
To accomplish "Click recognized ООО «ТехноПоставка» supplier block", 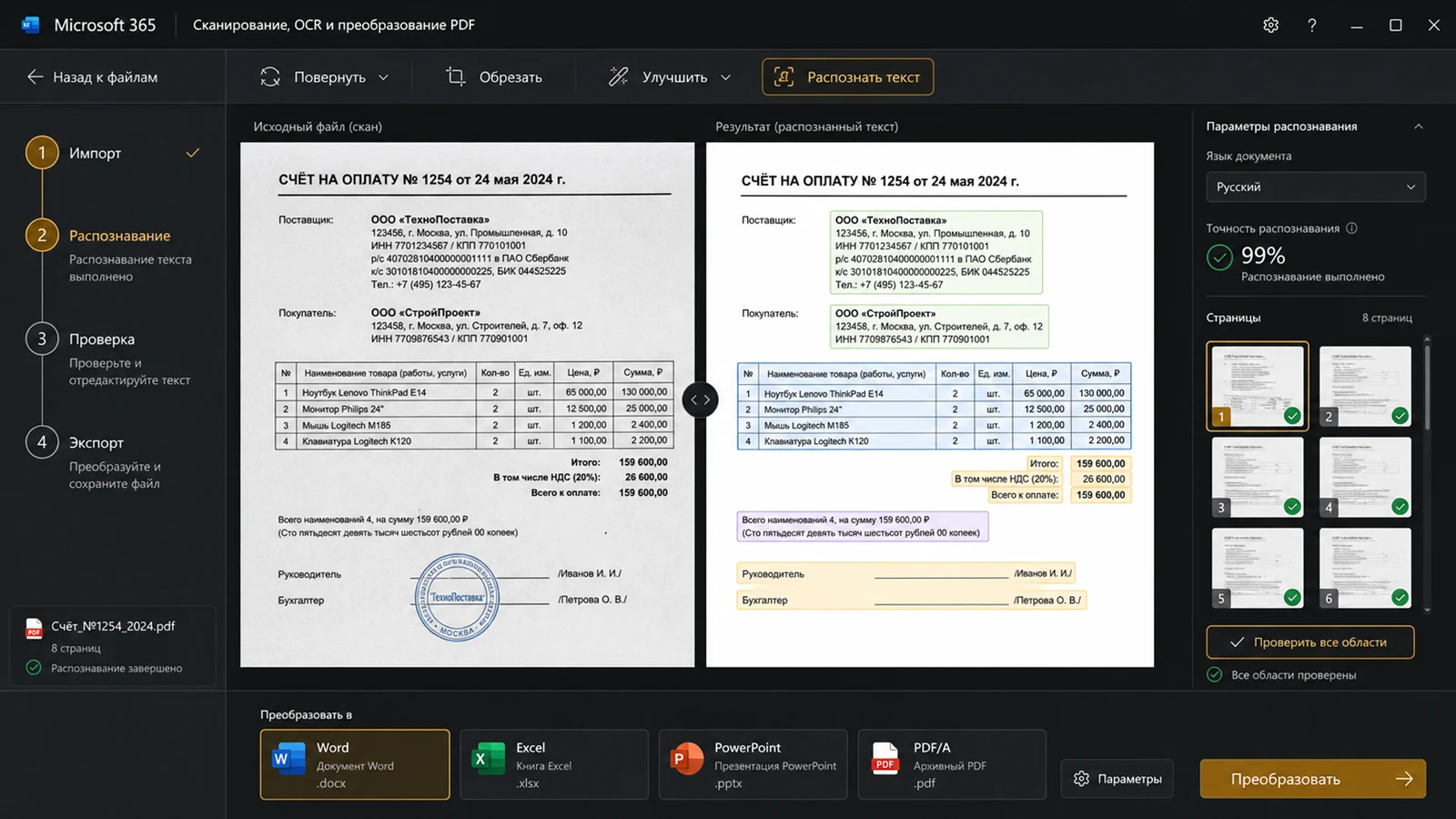I will [936, 253].
